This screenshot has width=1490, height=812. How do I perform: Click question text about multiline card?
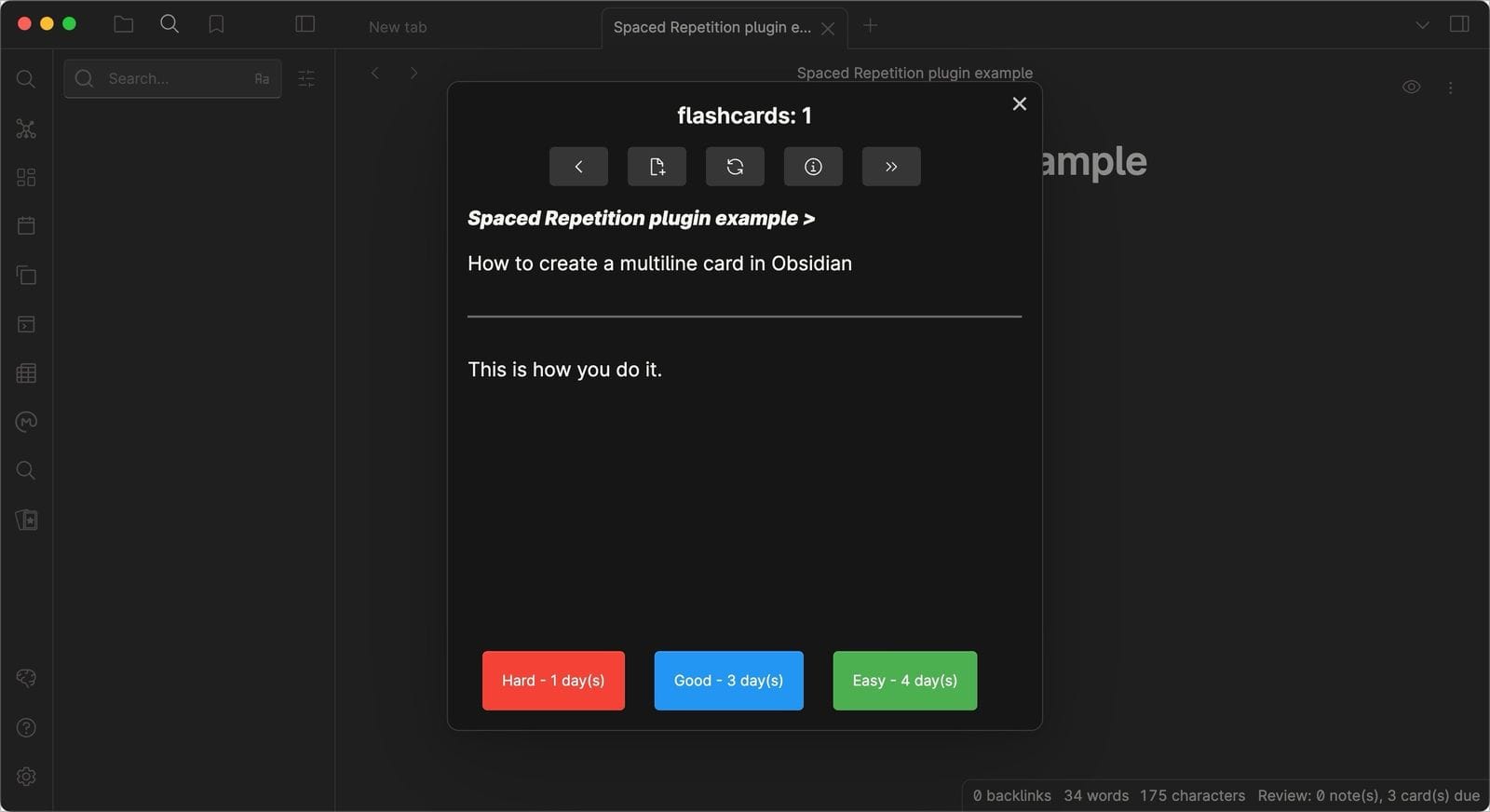coord(659,264)
